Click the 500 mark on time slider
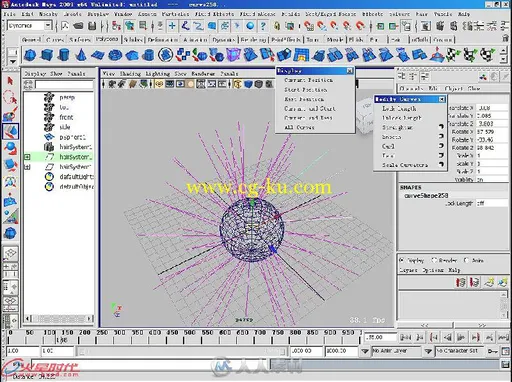The width and height of the screenshot is (512, 382). tap(190, 333)
